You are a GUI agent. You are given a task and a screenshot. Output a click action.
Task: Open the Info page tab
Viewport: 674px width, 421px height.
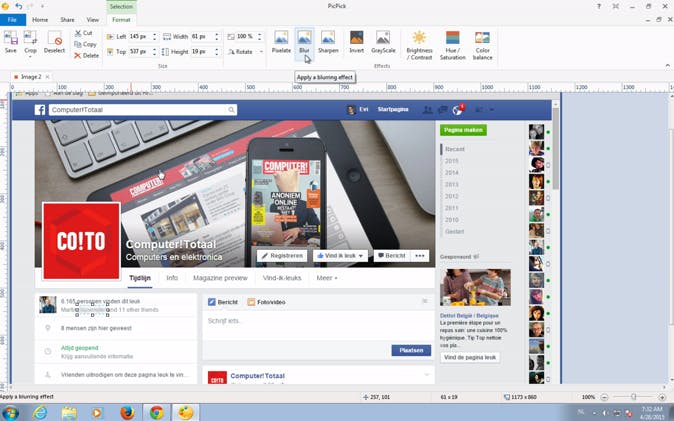(x=172, y=278)
